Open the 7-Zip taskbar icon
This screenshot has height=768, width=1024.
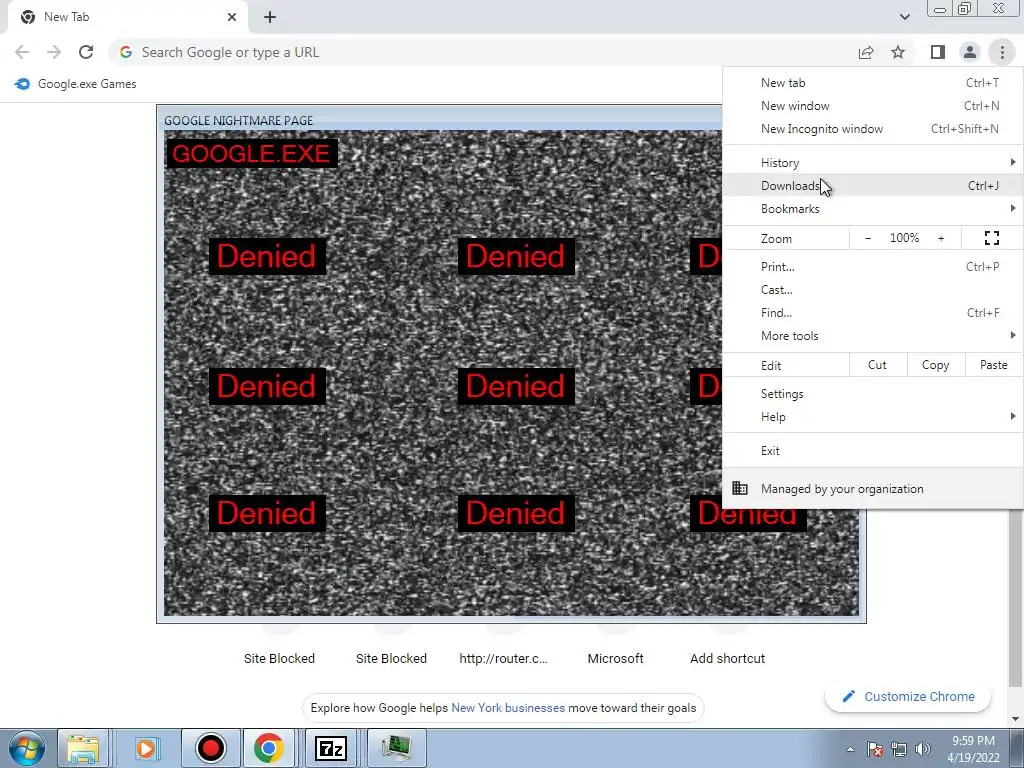pyautogui.click(x=330, y=748)
